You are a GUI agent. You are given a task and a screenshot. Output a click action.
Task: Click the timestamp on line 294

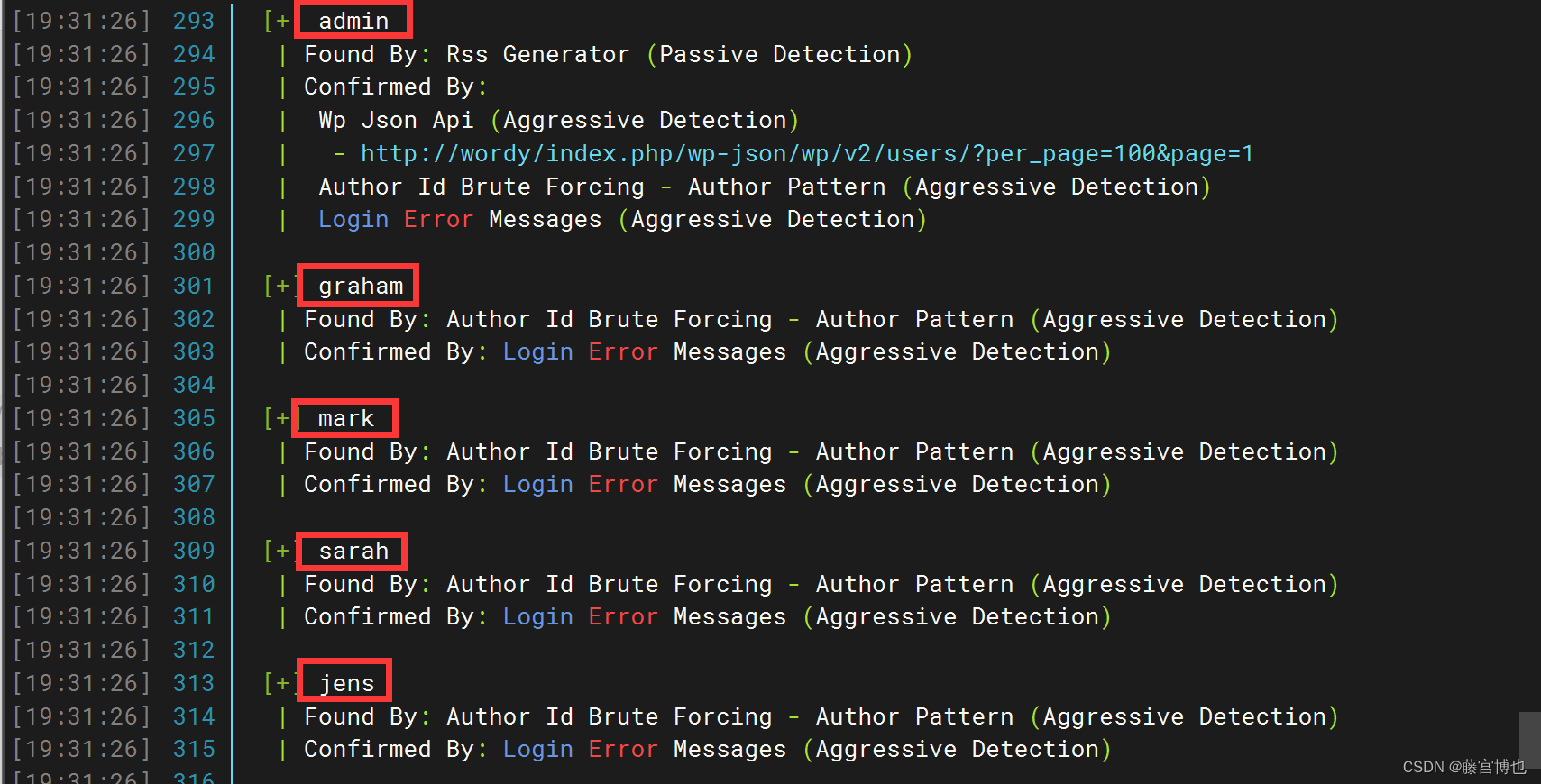pyautogui.click(x=81, y=54)
